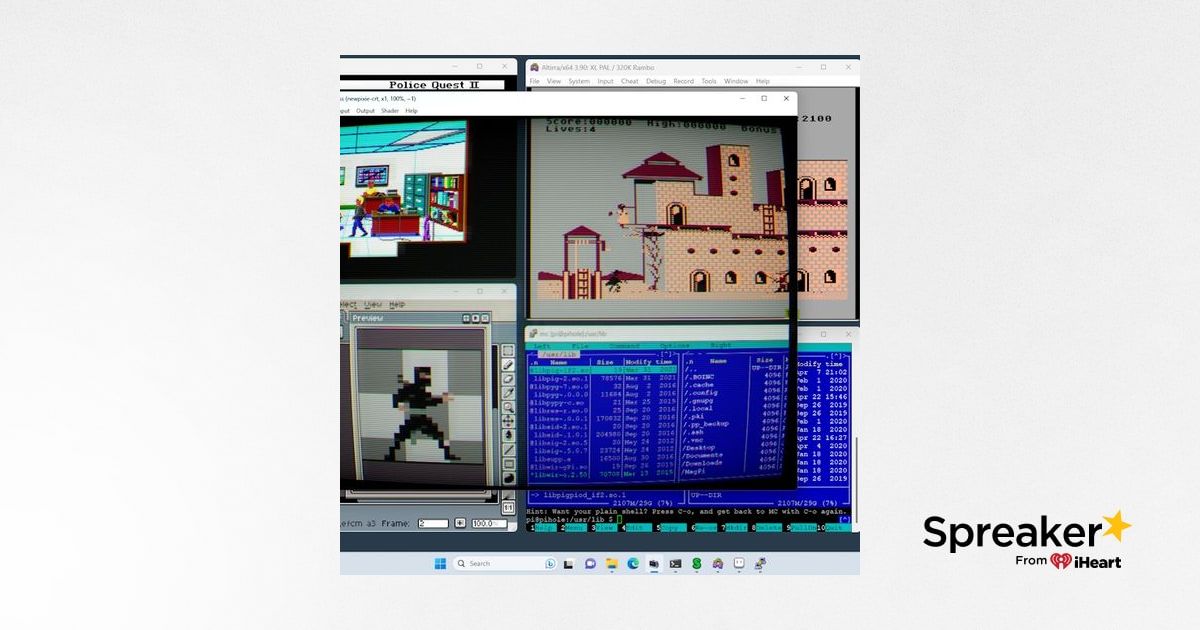The image size is (1200, 630).
Task: Select /.cache directory in right MC panel
Action: (699, 385)
